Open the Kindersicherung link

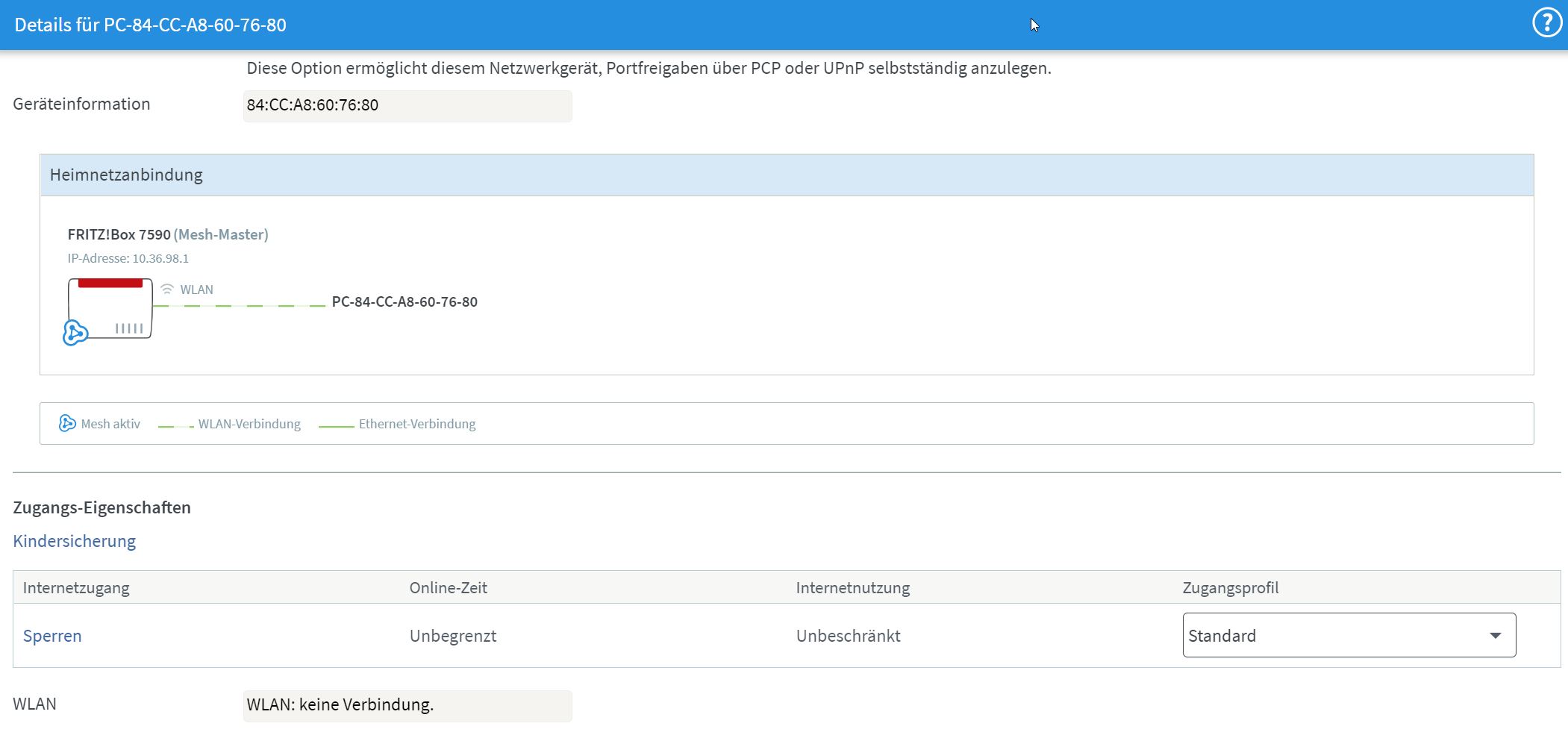click(75, 541)
